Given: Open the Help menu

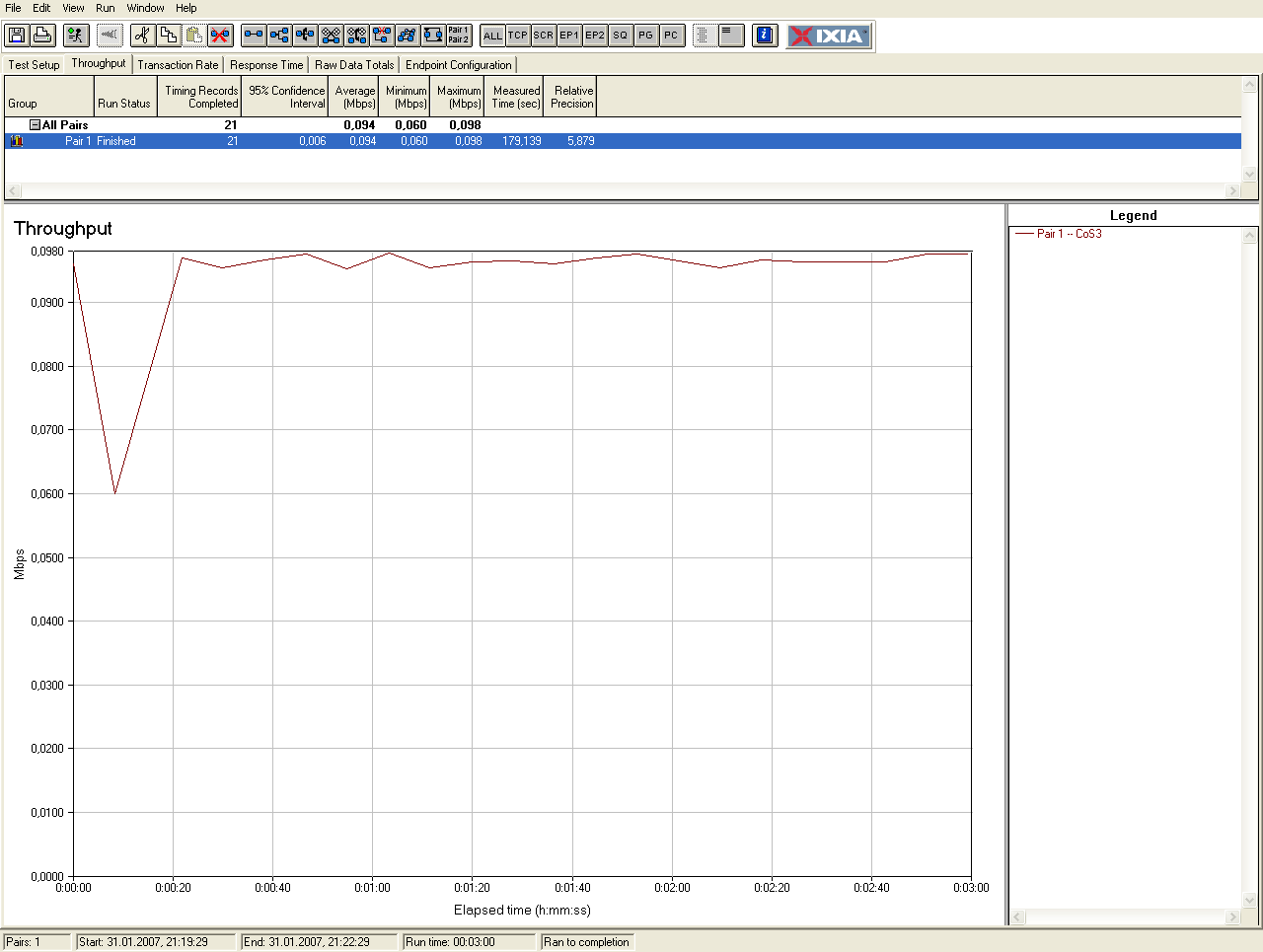Looking at the screenshot, I should pyautogui.click(x=186, y=8).
